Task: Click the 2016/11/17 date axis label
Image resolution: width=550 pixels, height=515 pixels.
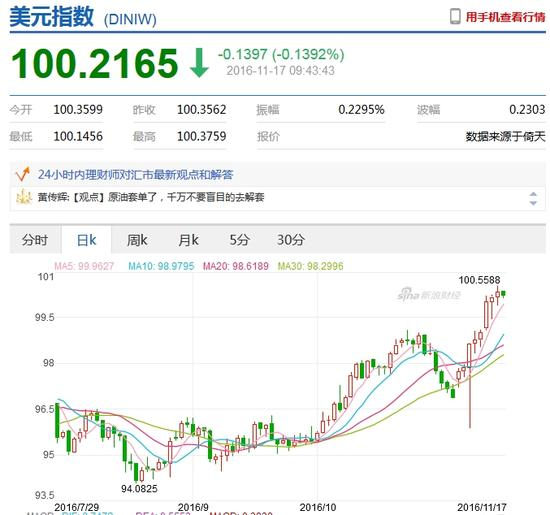Action: [482, 507]
